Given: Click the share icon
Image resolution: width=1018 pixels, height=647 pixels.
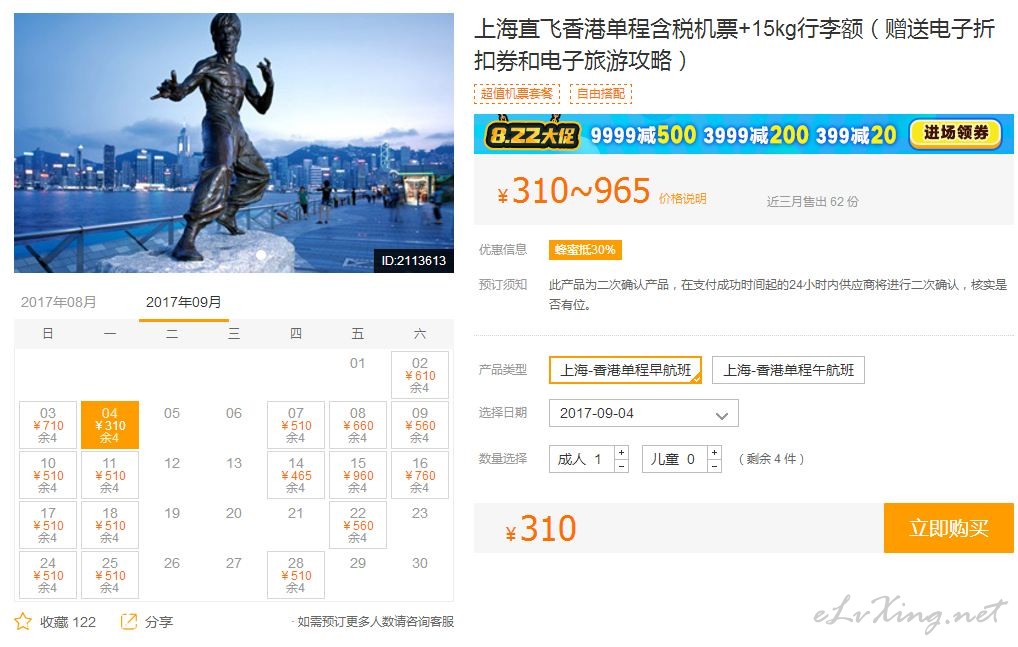Looking at the screenshot, I should [129, 622].
